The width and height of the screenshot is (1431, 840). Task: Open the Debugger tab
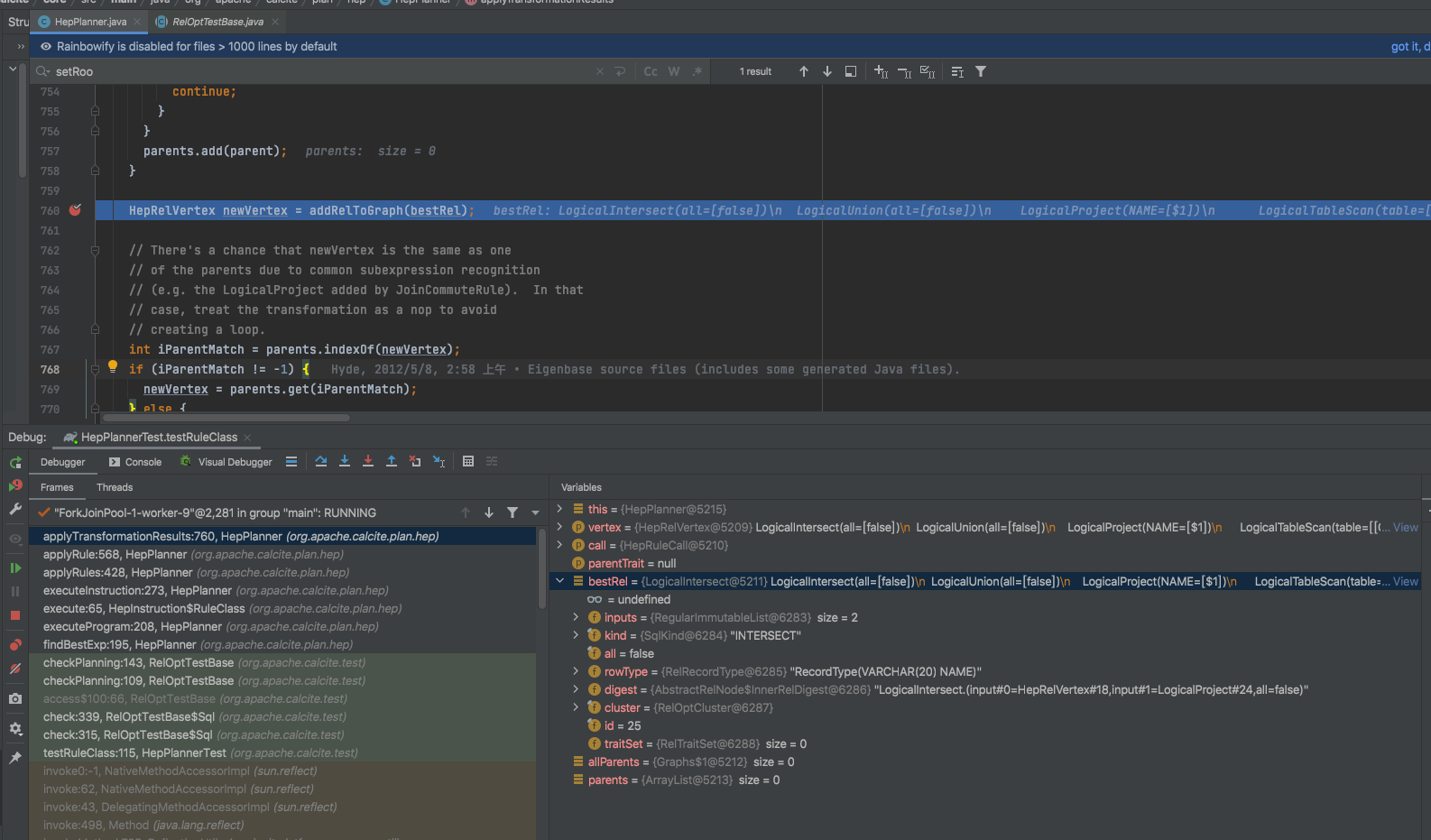pyautogui.click(x=62, y=462)
